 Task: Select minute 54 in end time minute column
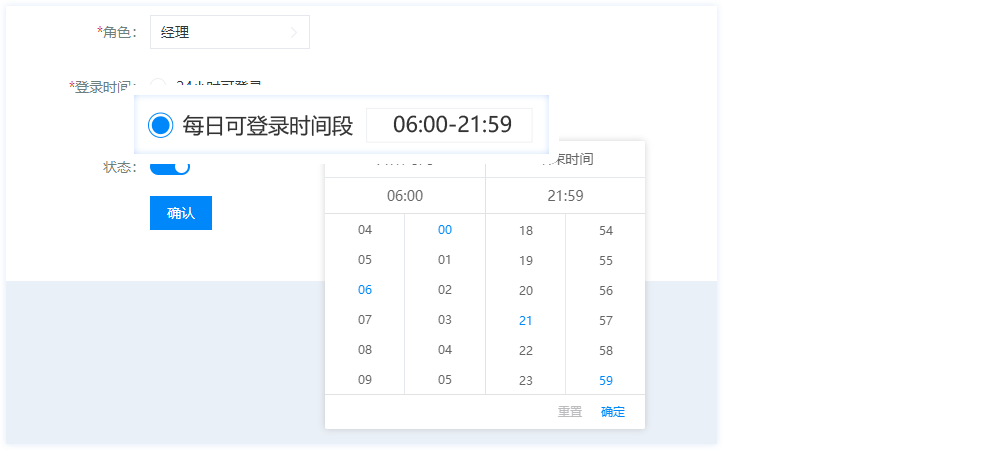click(x=606, y=231)
